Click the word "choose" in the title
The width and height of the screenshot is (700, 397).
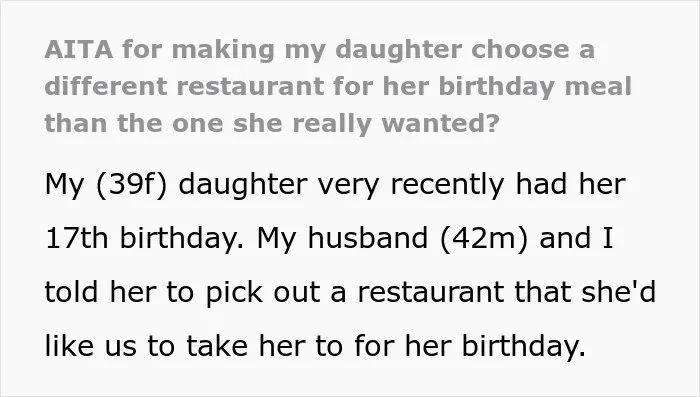[520, 49]
